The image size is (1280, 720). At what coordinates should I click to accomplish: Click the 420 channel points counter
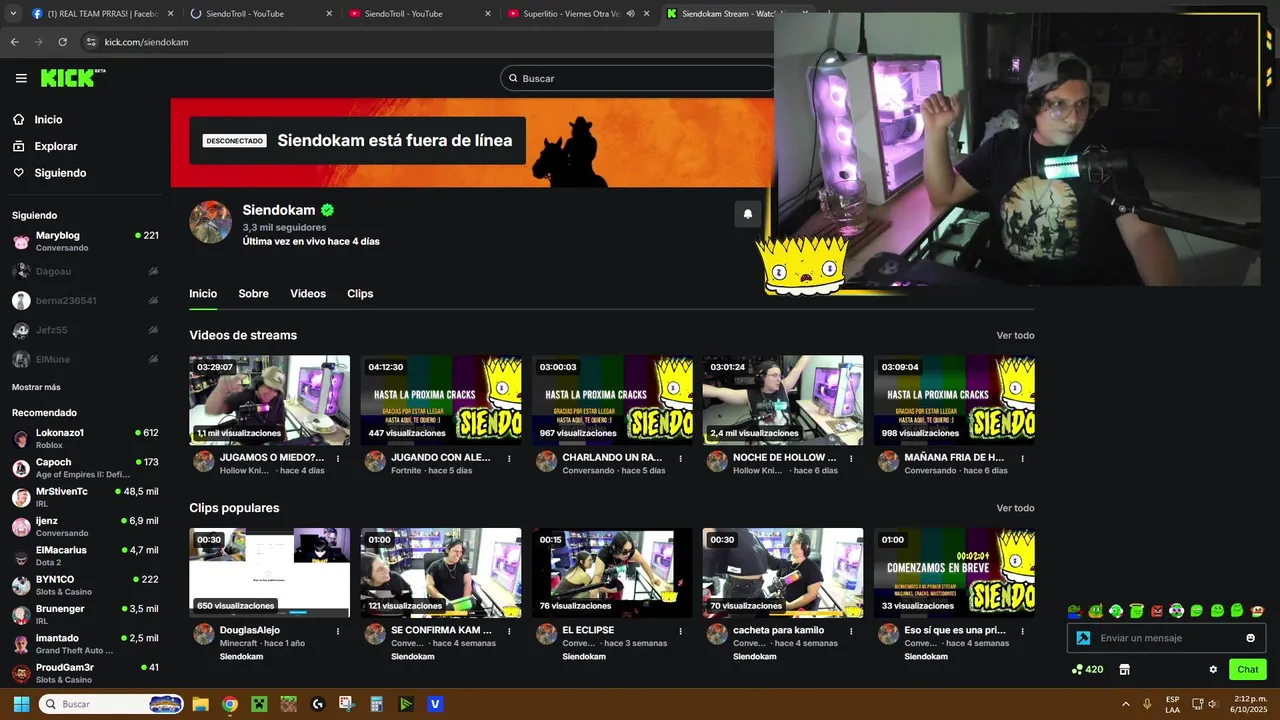tap(1087, 670)
